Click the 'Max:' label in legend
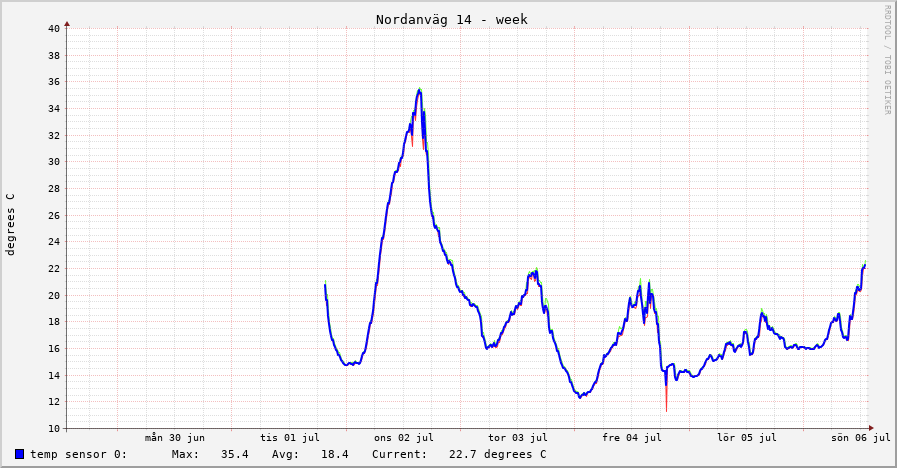The height and width of the screenshot is (468, 897). point(185,454)
